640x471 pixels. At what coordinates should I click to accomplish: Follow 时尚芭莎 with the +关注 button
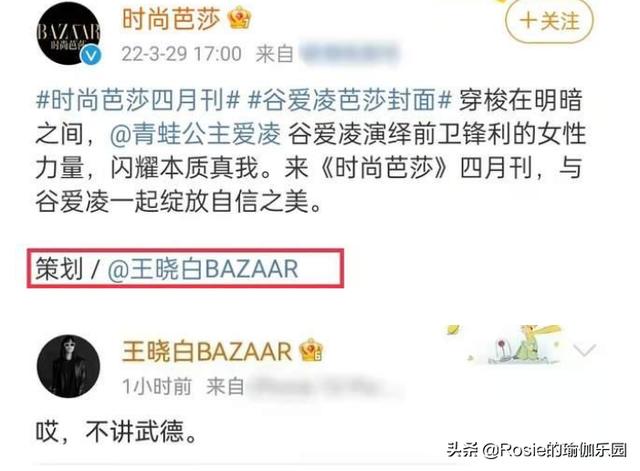pyautogui.click(x=549, y=20)
